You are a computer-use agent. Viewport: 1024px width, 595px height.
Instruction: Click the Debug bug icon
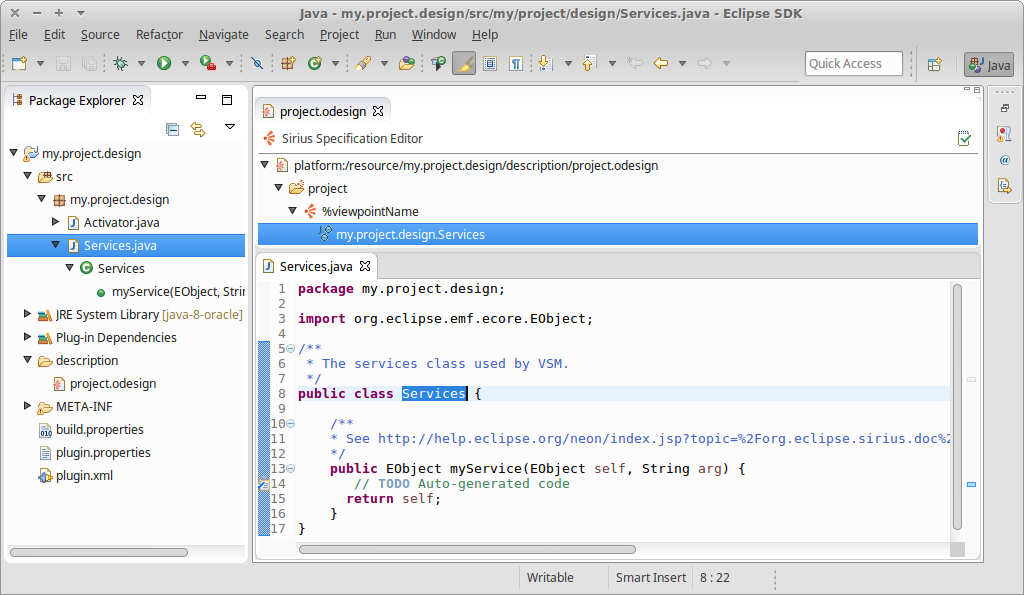[x=120, y=63]
